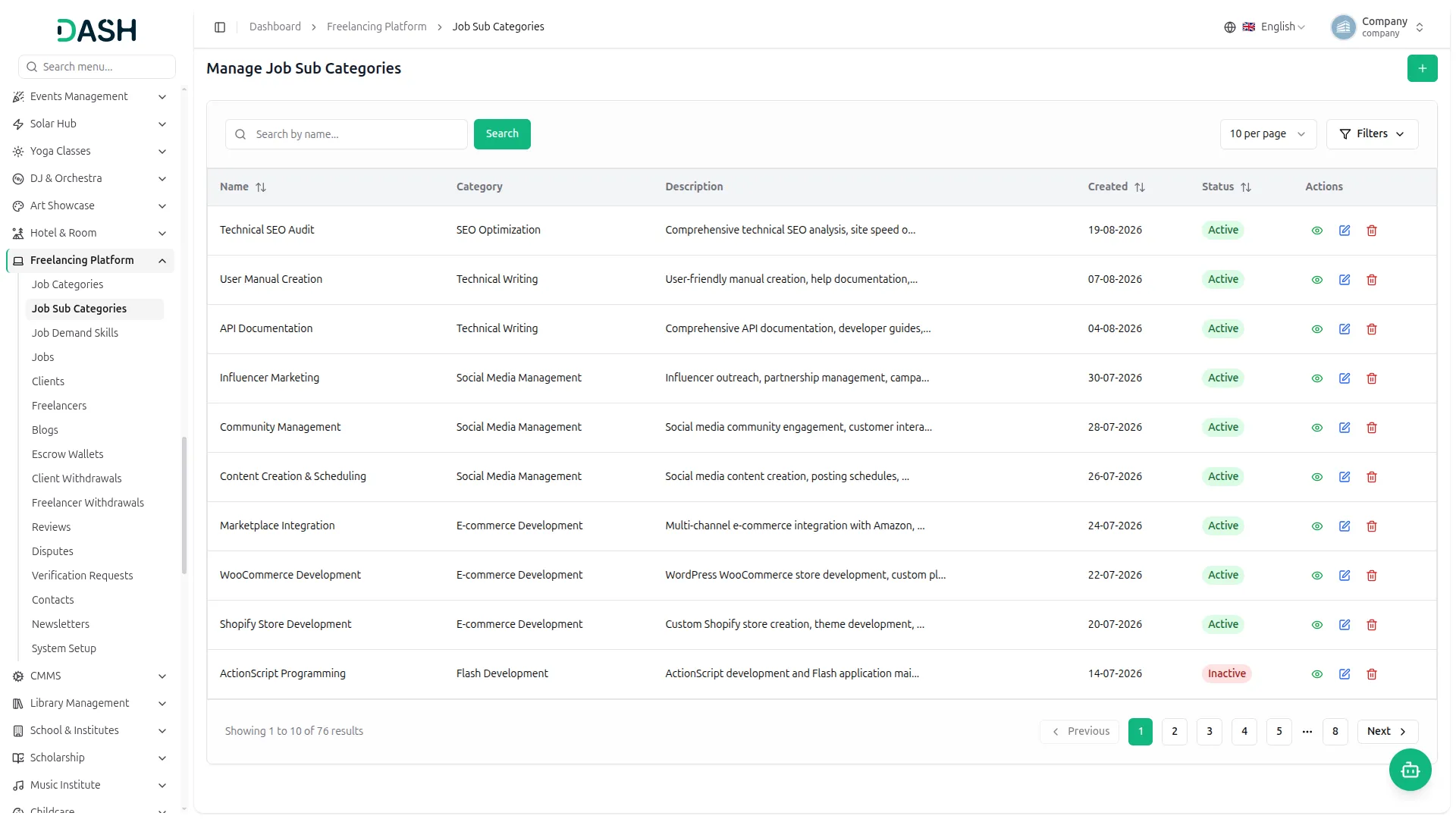The width and height of the screenshot is (1456, 819).
Task: View Community Management details eye icon
Action: pos(1316,428)
